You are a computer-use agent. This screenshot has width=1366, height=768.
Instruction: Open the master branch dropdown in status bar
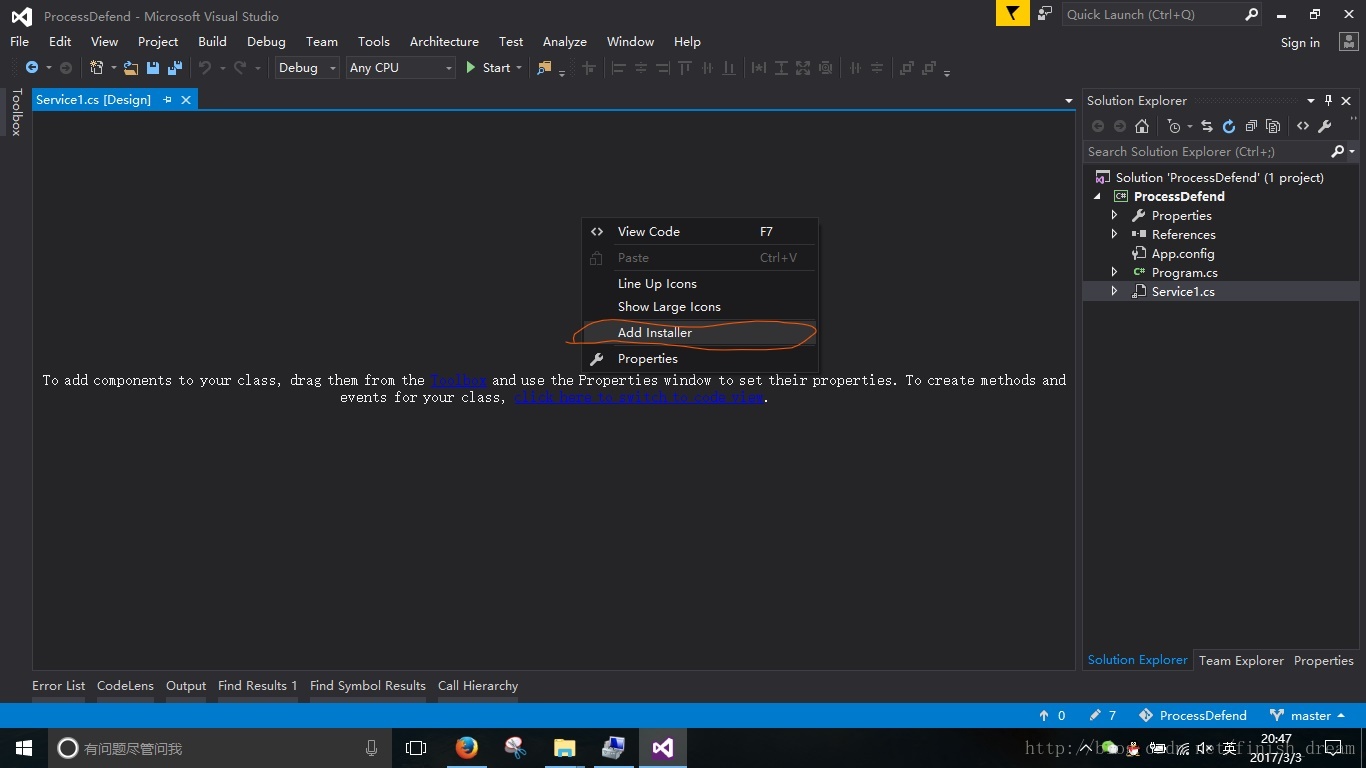[1306, 715]
